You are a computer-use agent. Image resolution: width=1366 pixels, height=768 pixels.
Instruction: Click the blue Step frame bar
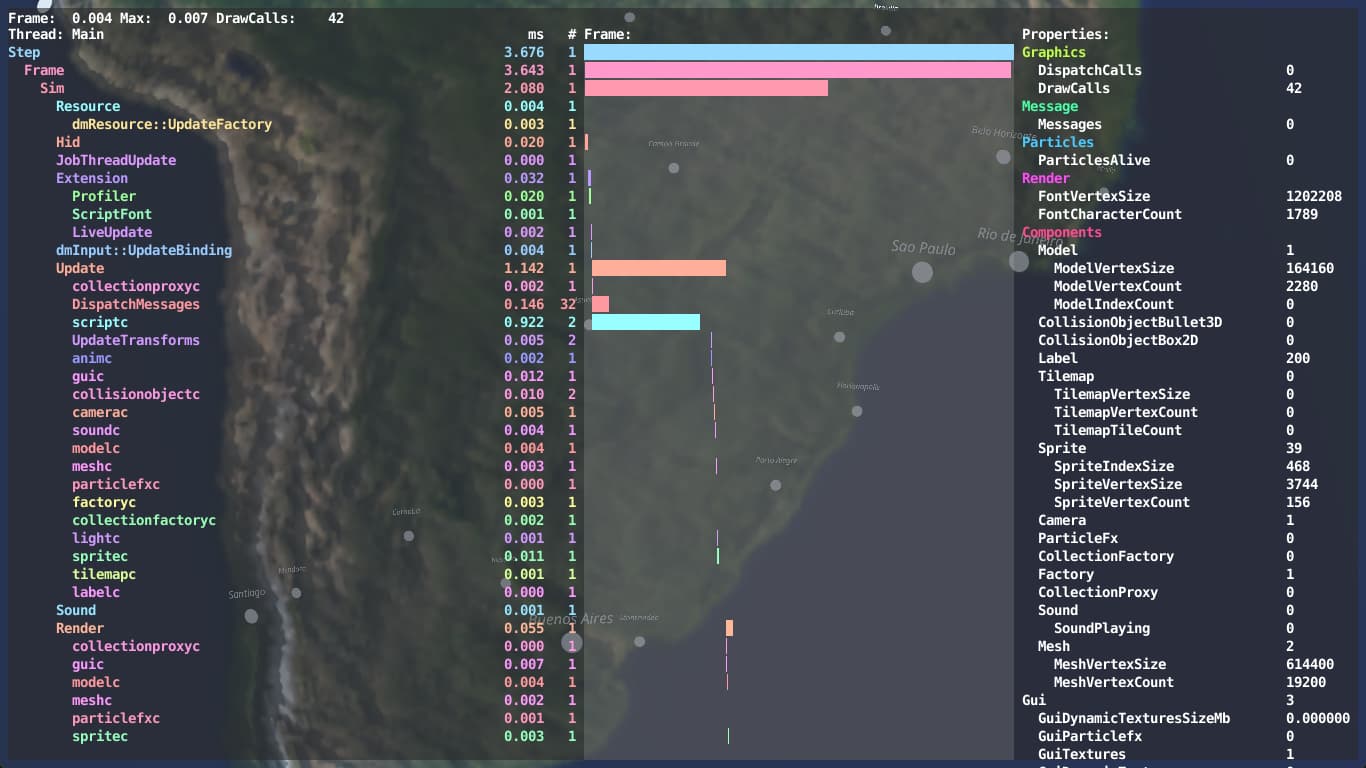pos(798,52)
